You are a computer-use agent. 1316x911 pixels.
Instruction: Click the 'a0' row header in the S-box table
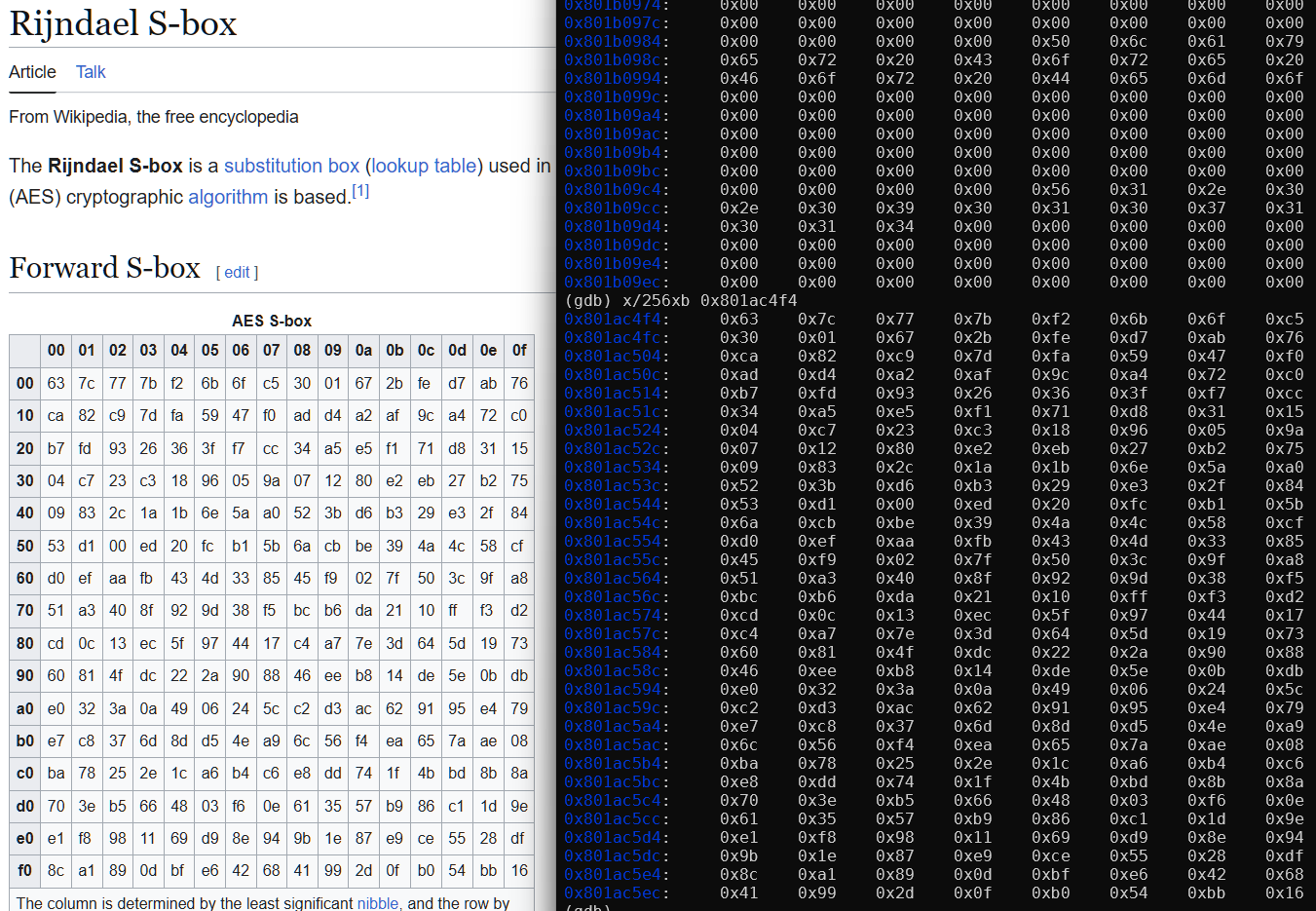click(25, 708)
